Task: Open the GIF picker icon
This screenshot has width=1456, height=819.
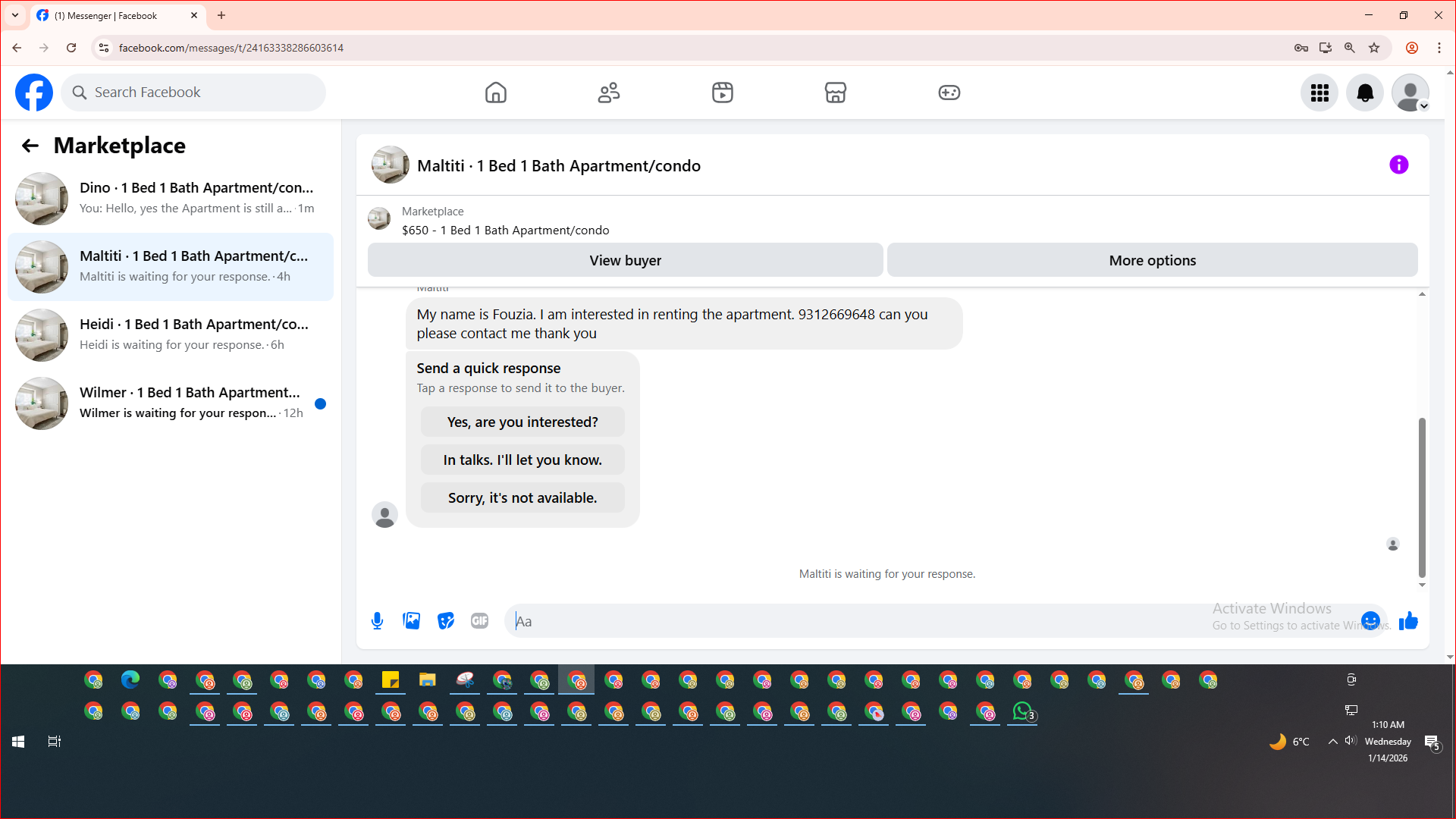Action: [x=479, y=621]
